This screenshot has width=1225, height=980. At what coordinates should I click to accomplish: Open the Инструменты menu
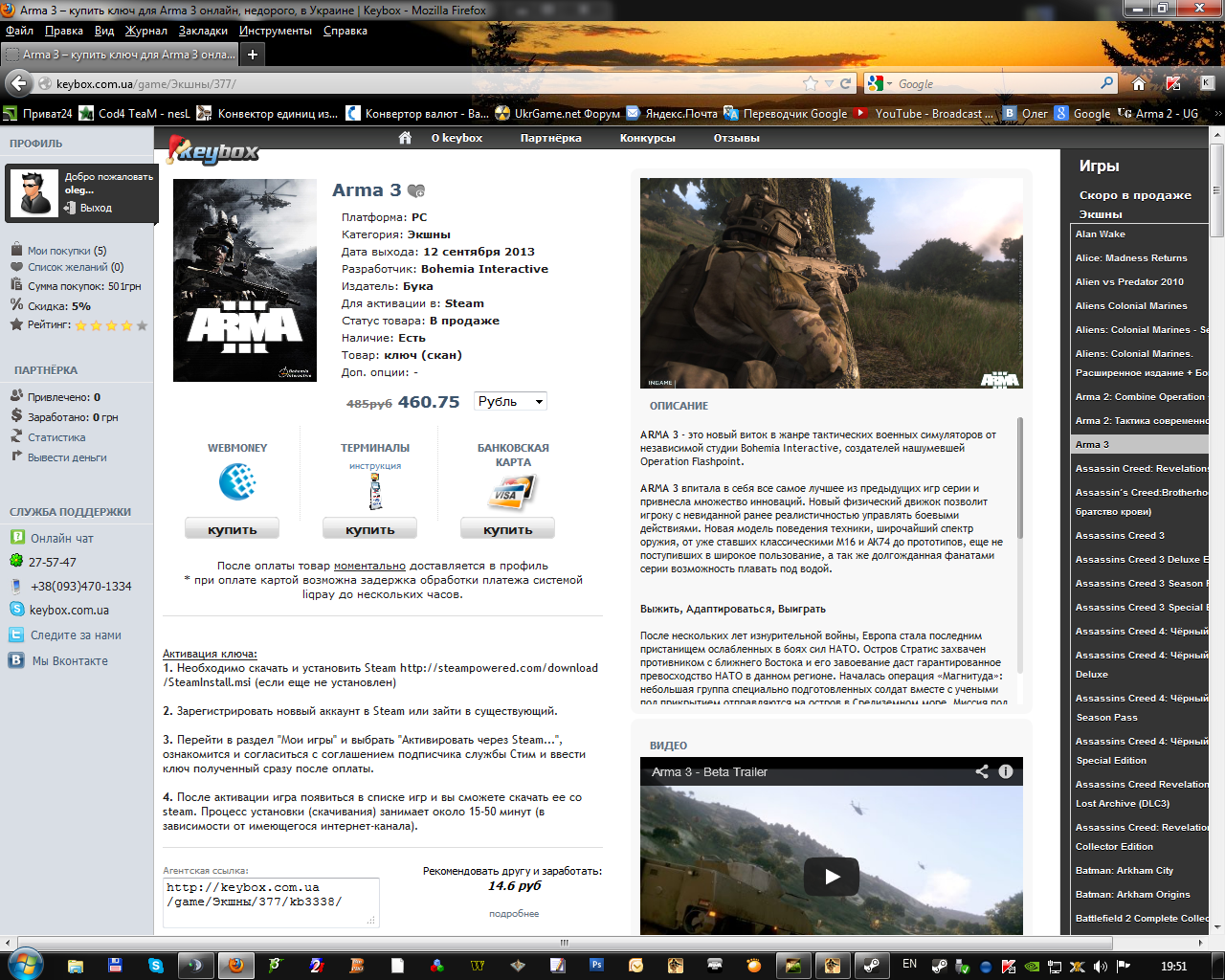(x=276, y=31)
